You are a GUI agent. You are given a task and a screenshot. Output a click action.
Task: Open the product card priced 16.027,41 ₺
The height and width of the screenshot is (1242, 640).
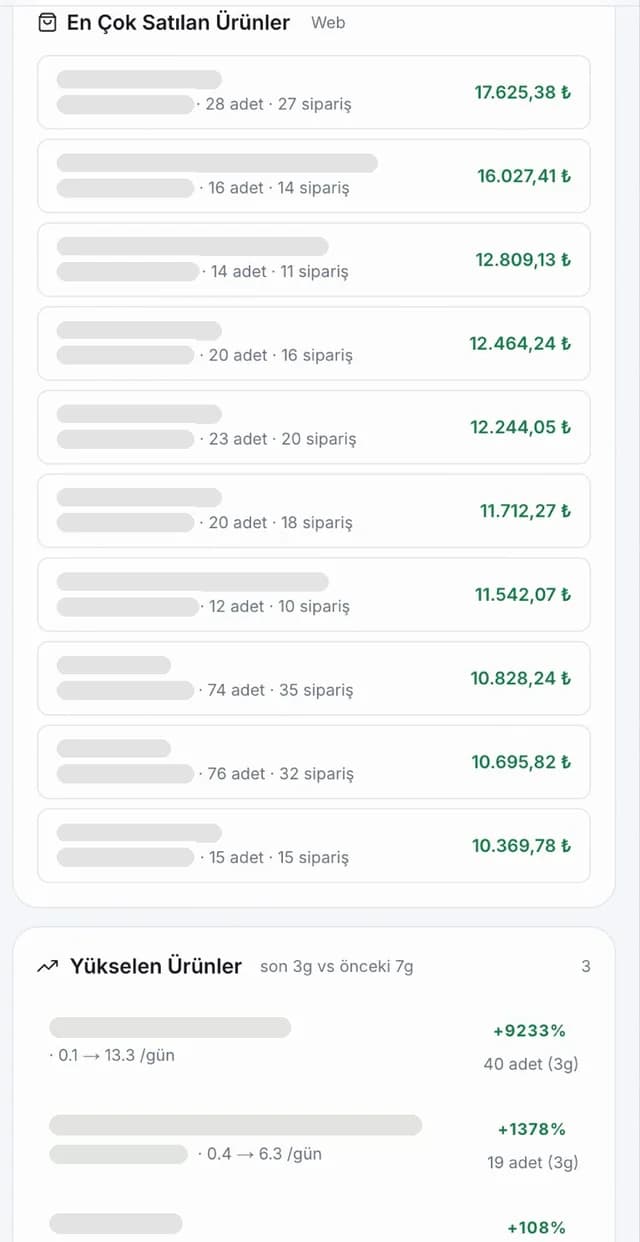(x=314, y=176)
